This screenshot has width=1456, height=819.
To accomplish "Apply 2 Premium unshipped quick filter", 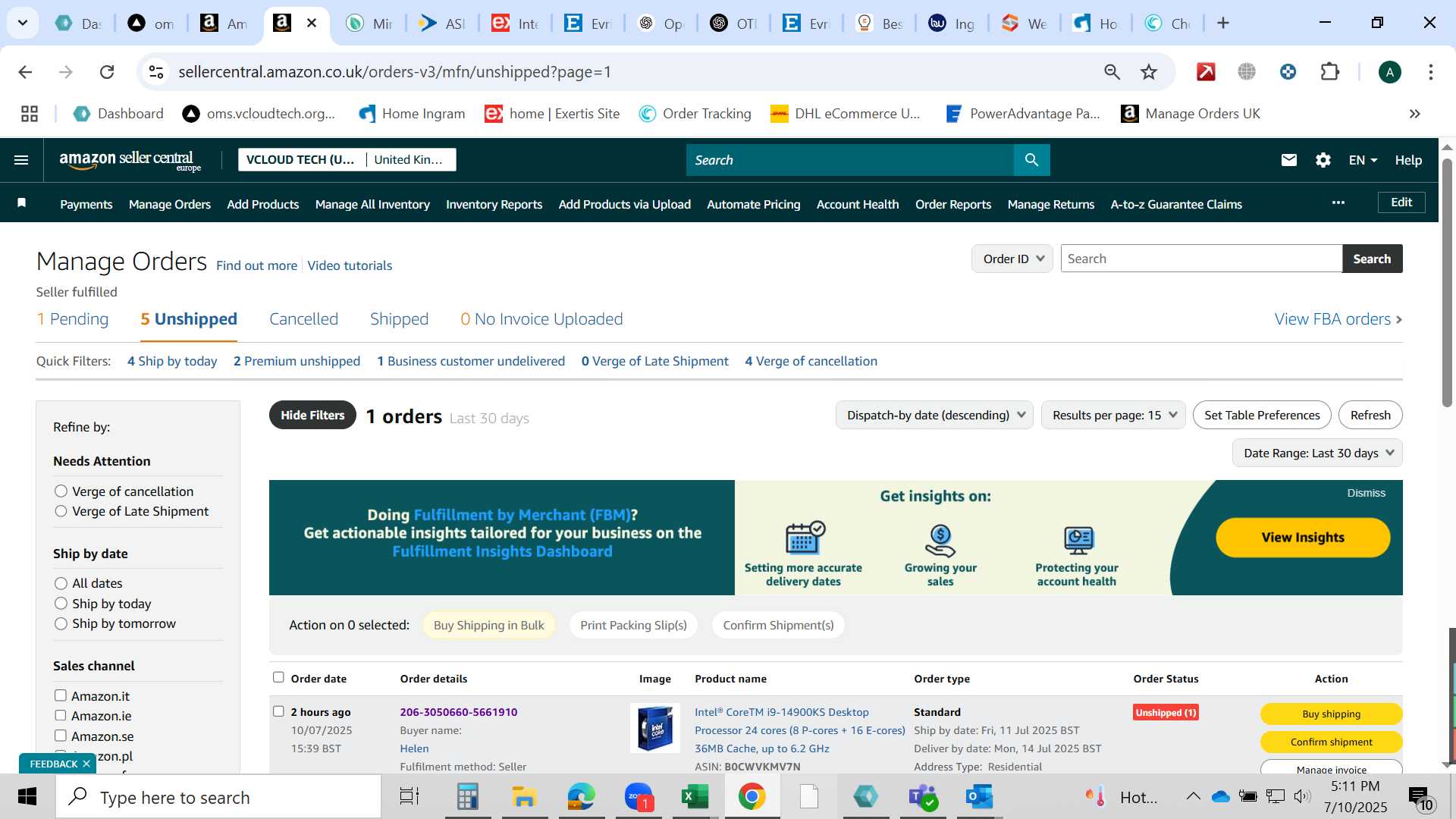I will tap(297, 361).
